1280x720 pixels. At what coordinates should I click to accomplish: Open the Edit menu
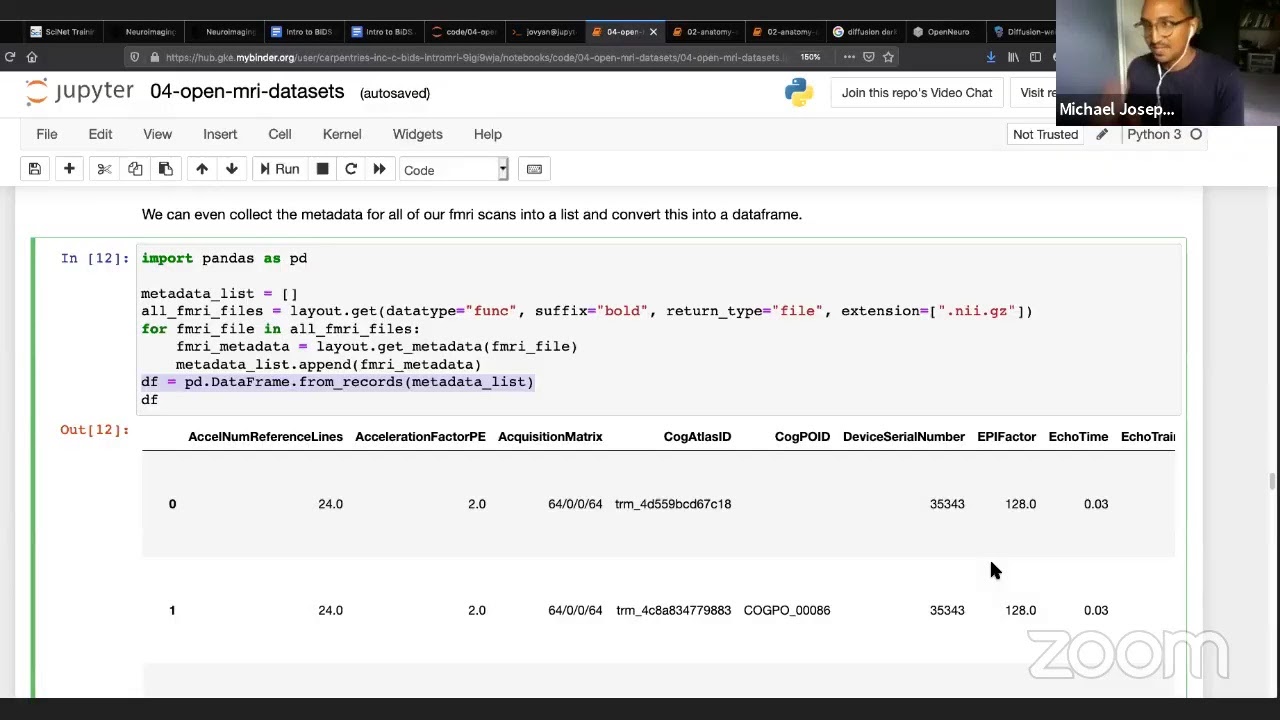coord(100,134)
